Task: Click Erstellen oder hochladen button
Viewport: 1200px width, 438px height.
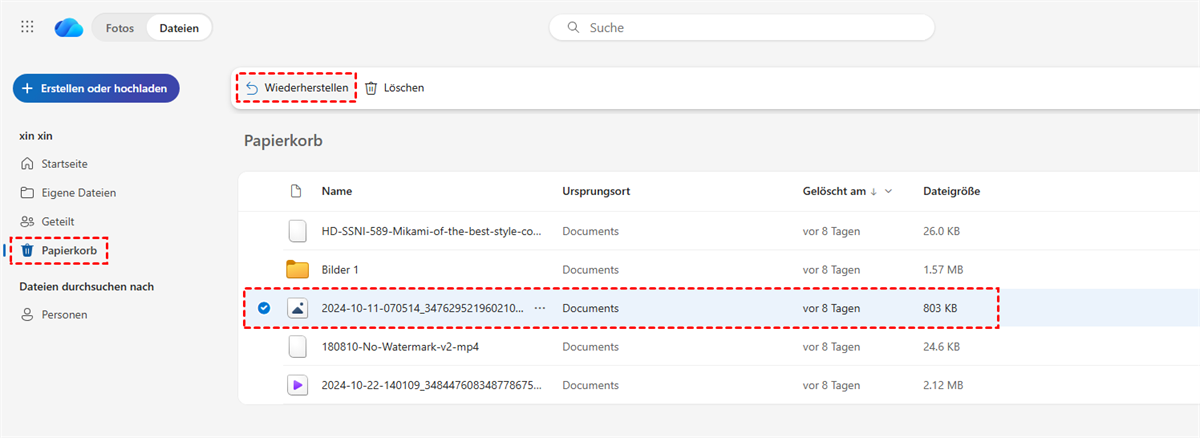Action: point(96,88)
